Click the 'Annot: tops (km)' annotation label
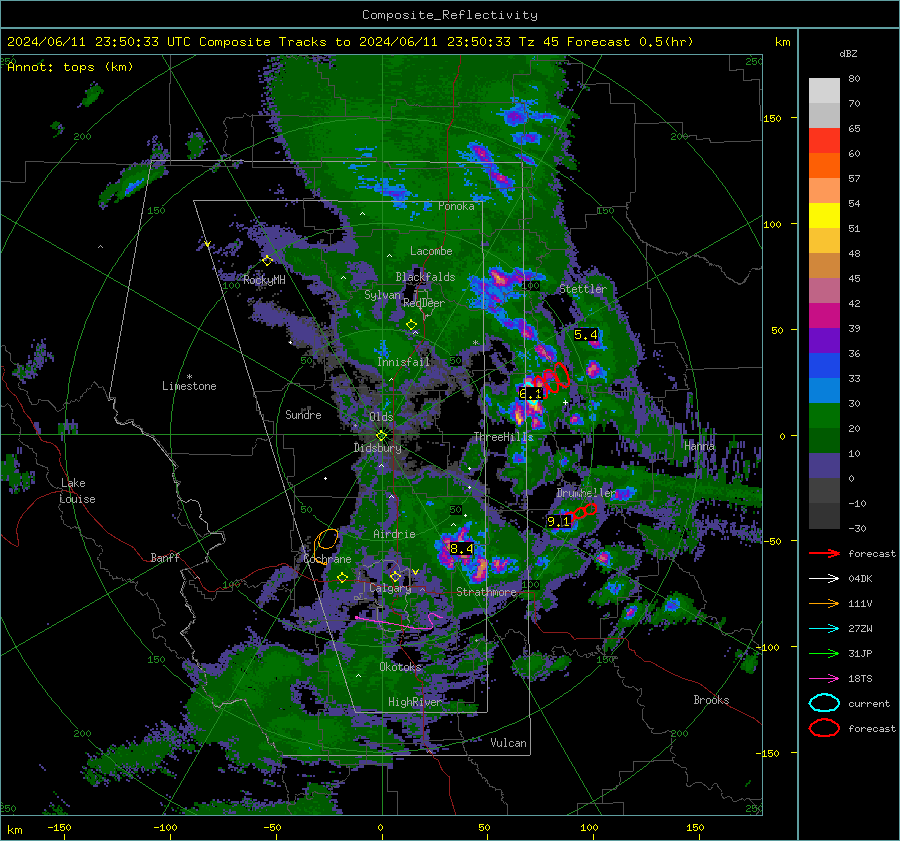The height and width of the screenshot is (841, 900). pyautogui.click(x=70, y=67)
